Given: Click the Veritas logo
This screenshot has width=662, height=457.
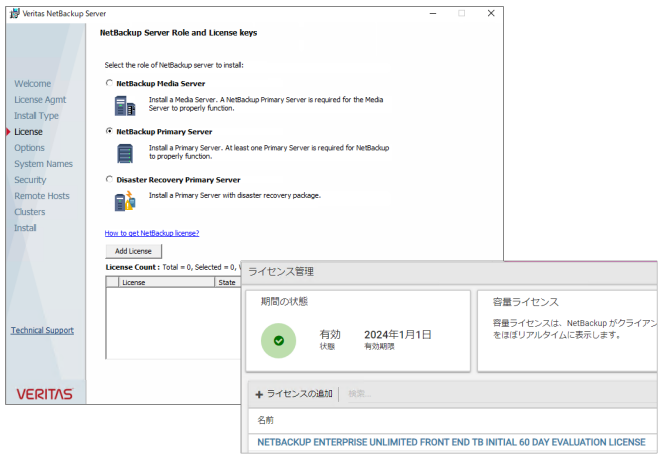Looking at the screenshot, I should pos(45,394).
